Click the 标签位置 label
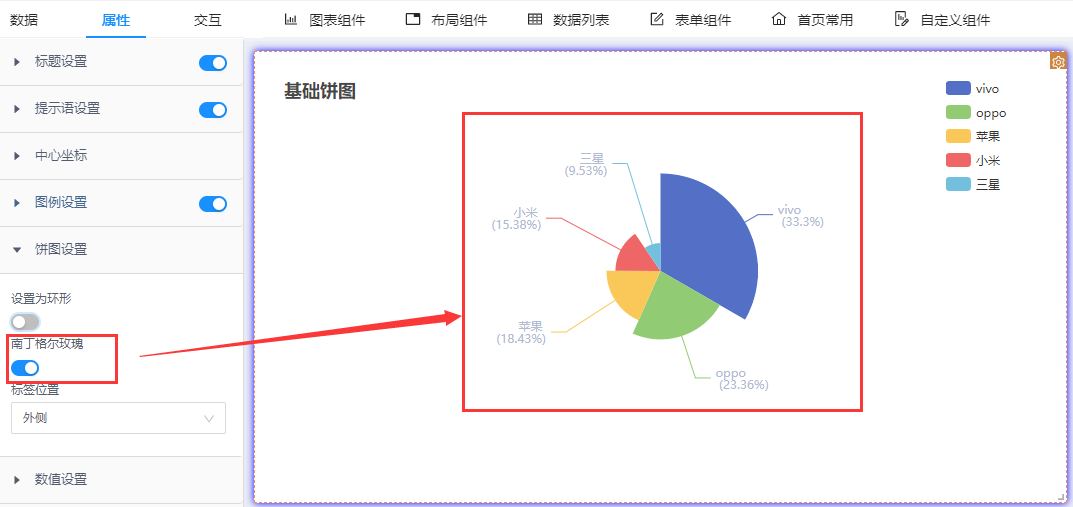The height and width of the screenshot is (507, 1073). tap(35, 390)
